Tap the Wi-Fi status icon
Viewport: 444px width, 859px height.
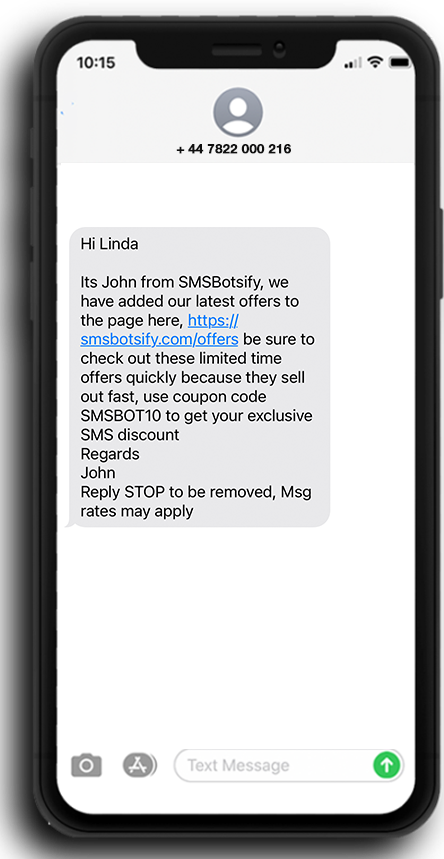(375, 63)
